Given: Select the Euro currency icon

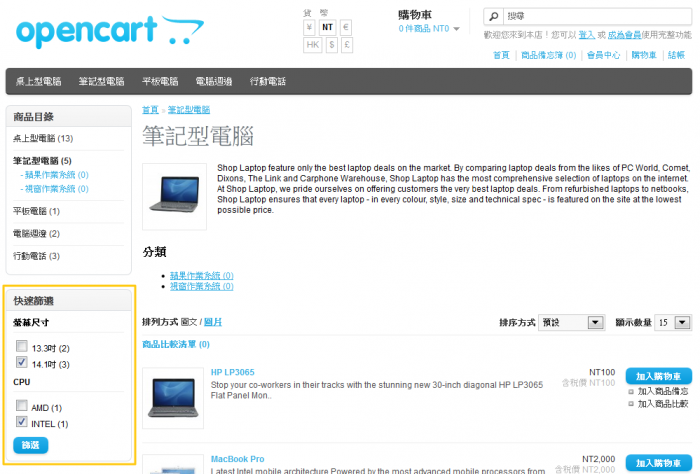Looking at the screenshot, I should 346,27.
